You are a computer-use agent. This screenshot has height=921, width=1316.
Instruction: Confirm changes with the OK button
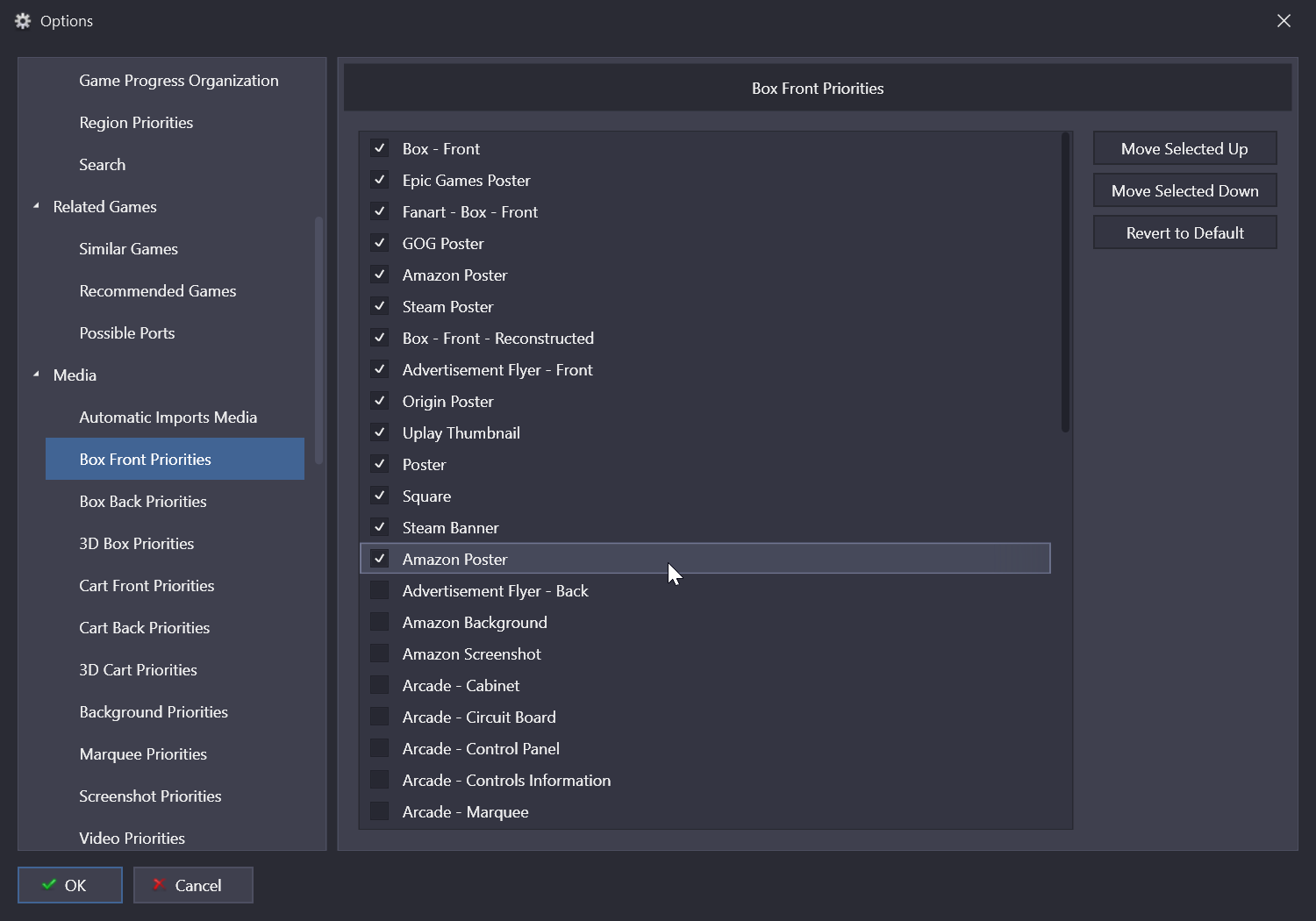(70, 885)
